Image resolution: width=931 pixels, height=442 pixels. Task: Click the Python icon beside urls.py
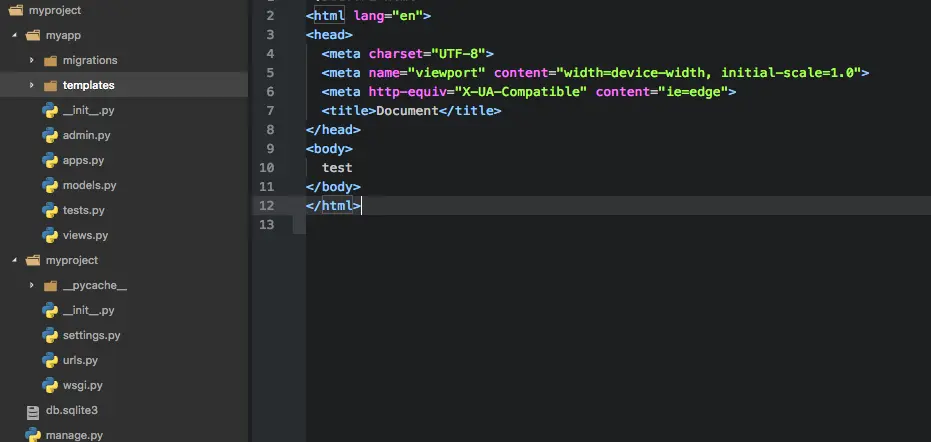[x=50, y=360]
